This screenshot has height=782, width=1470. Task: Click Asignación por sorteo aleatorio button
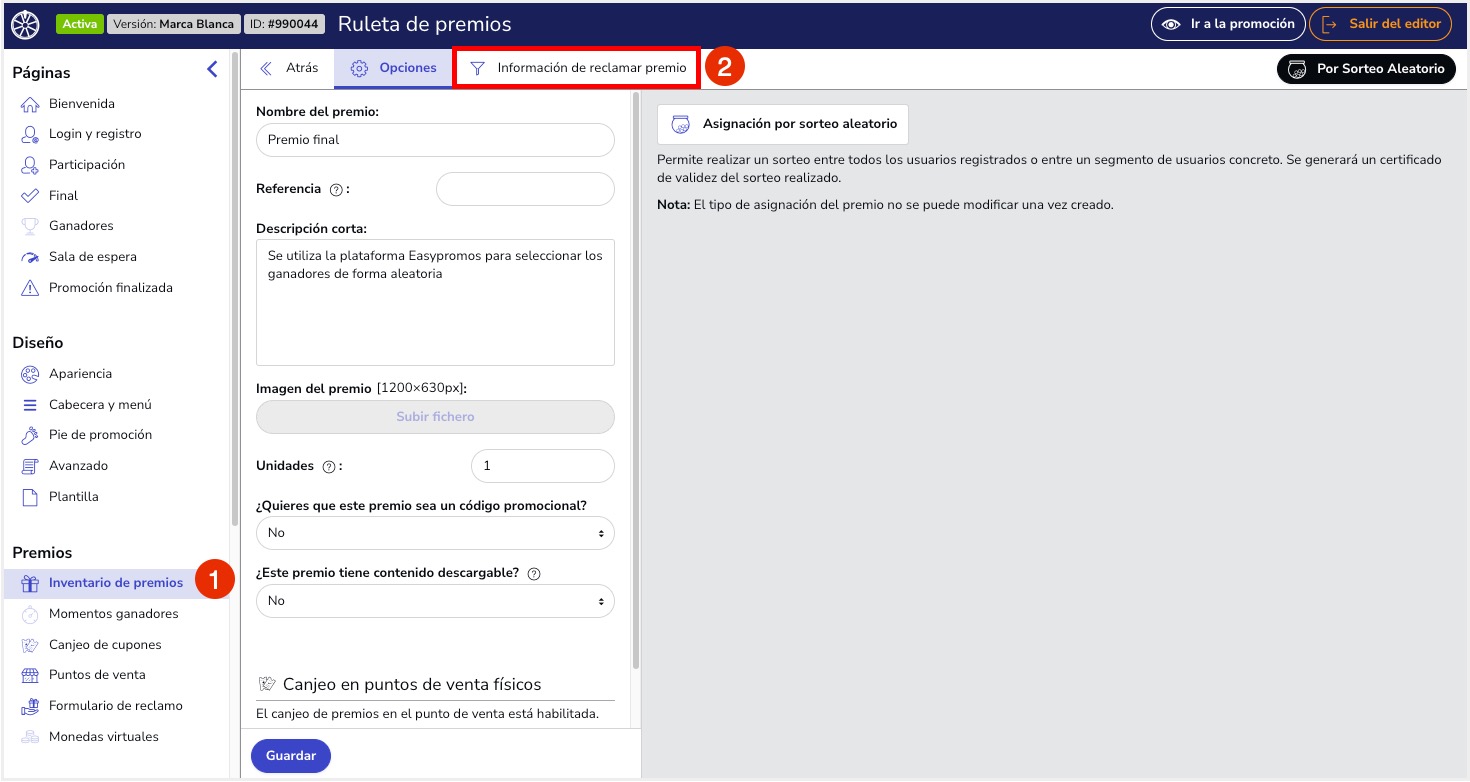coord(783,125)
